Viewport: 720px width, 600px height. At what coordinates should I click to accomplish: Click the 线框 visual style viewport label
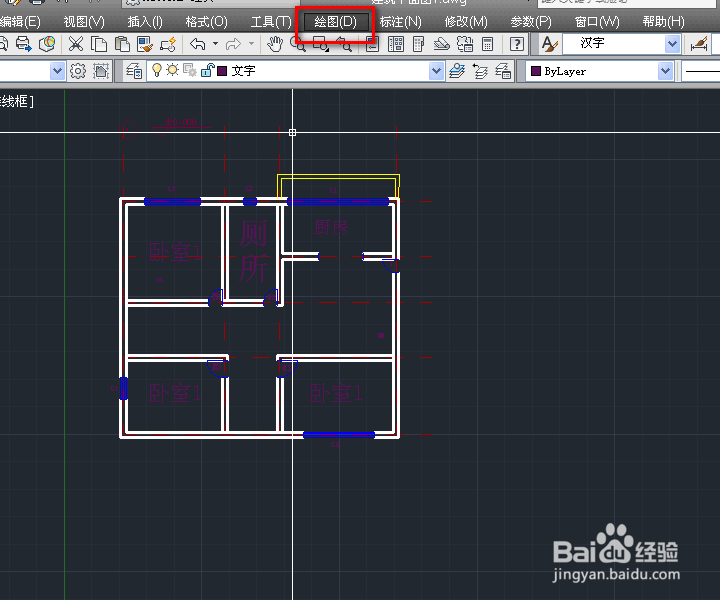click(x=17, y=101)
